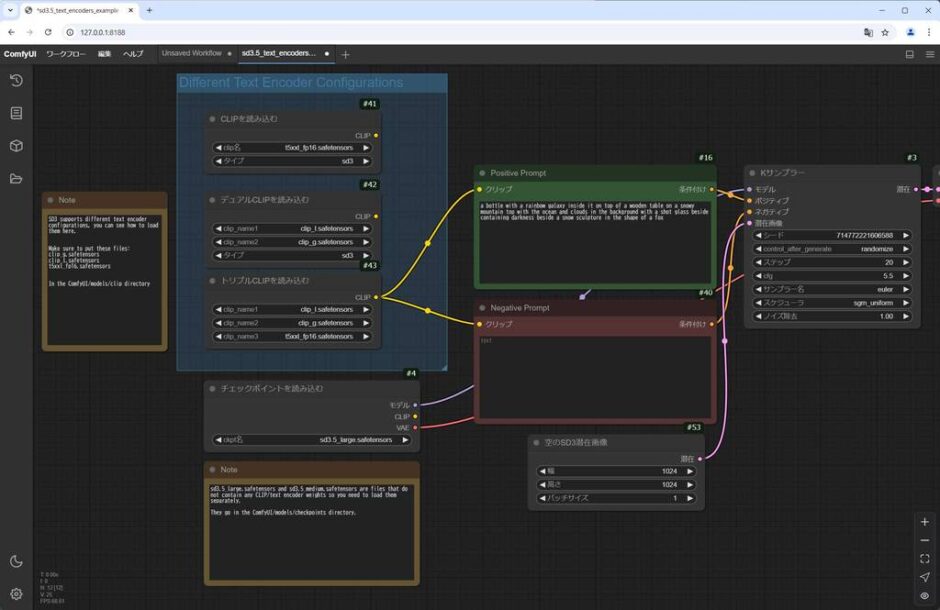940x610 pixels.
Task: Open hamburger menu at top right
Action: [x=930, y=55]
